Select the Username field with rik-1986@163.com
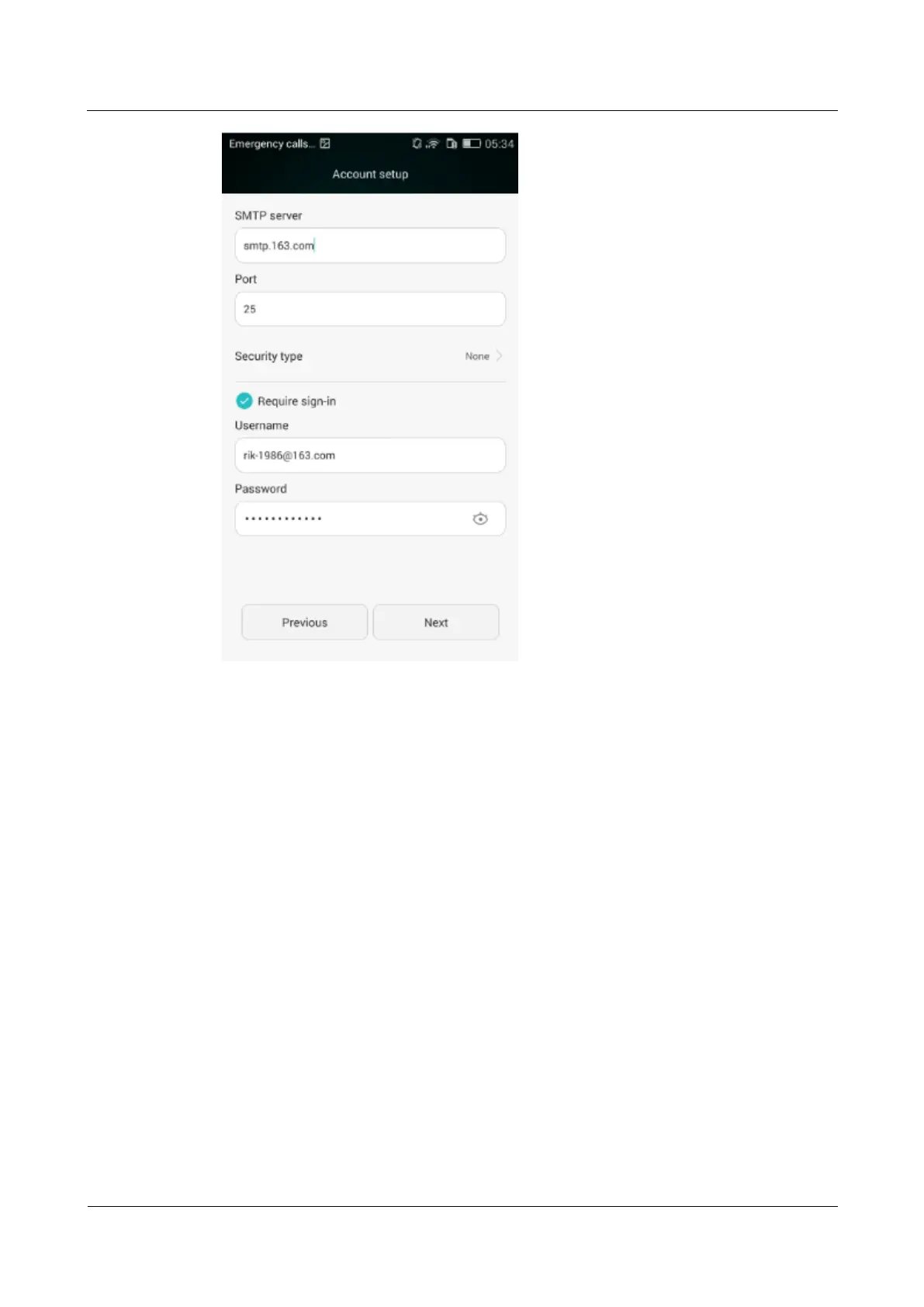 pos(370,456)
